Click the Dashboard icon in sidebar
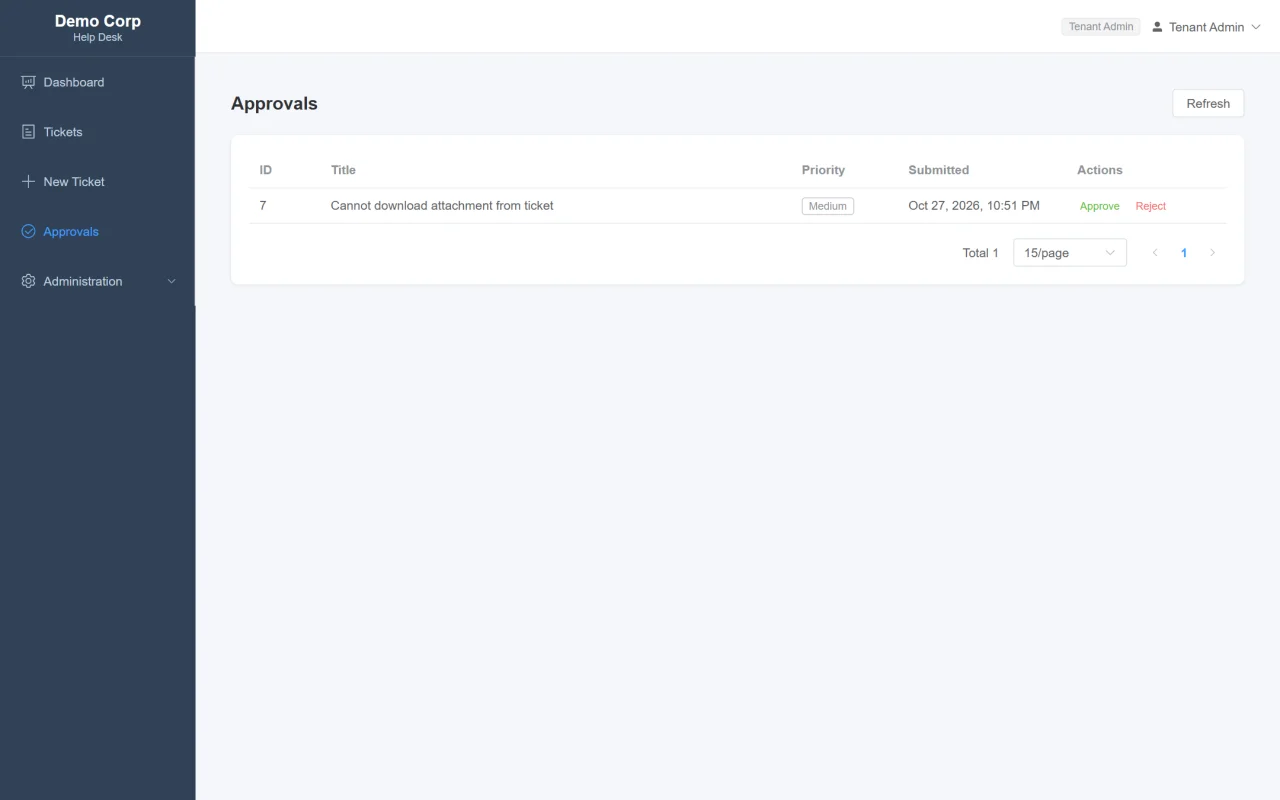 [x=28, y=82]
